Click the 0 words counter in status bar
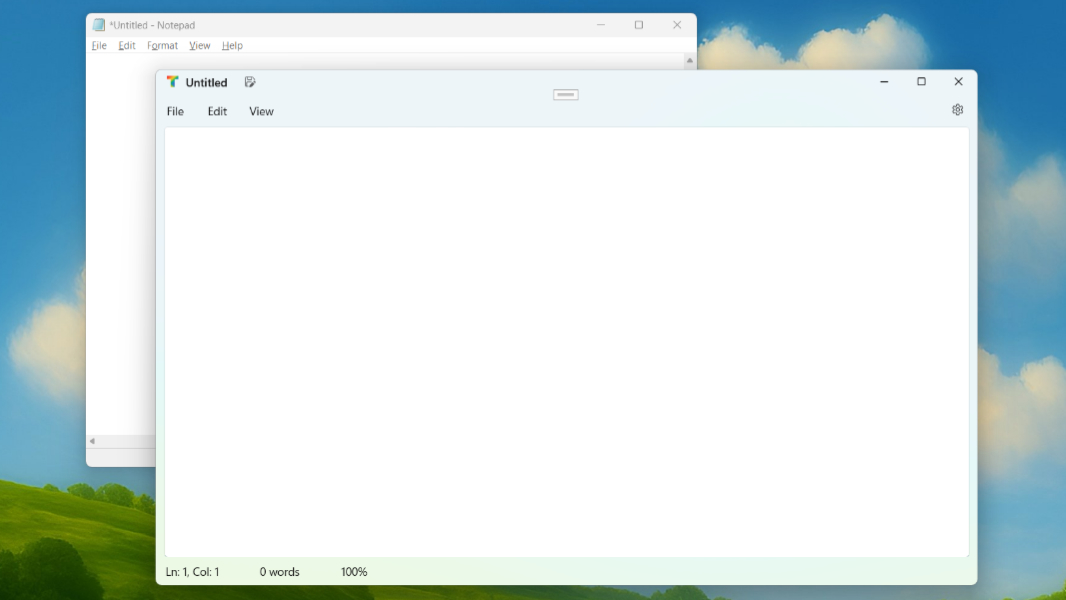Screen dimensions: 1066x600 (x=279, y=572)
